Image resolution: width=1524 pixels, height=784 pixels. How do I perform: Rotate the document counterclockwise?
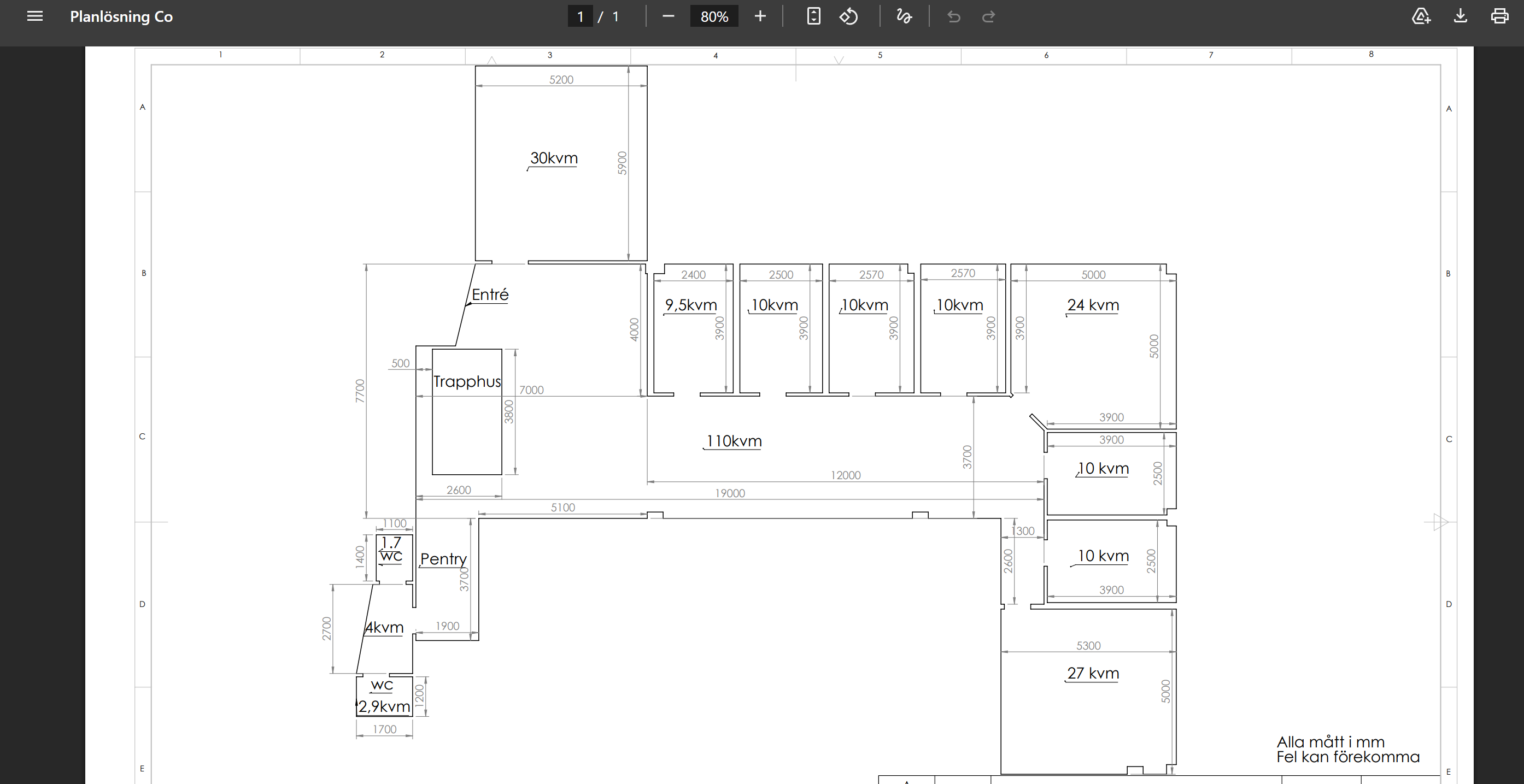pyautogui.click(x=848, y=16)
